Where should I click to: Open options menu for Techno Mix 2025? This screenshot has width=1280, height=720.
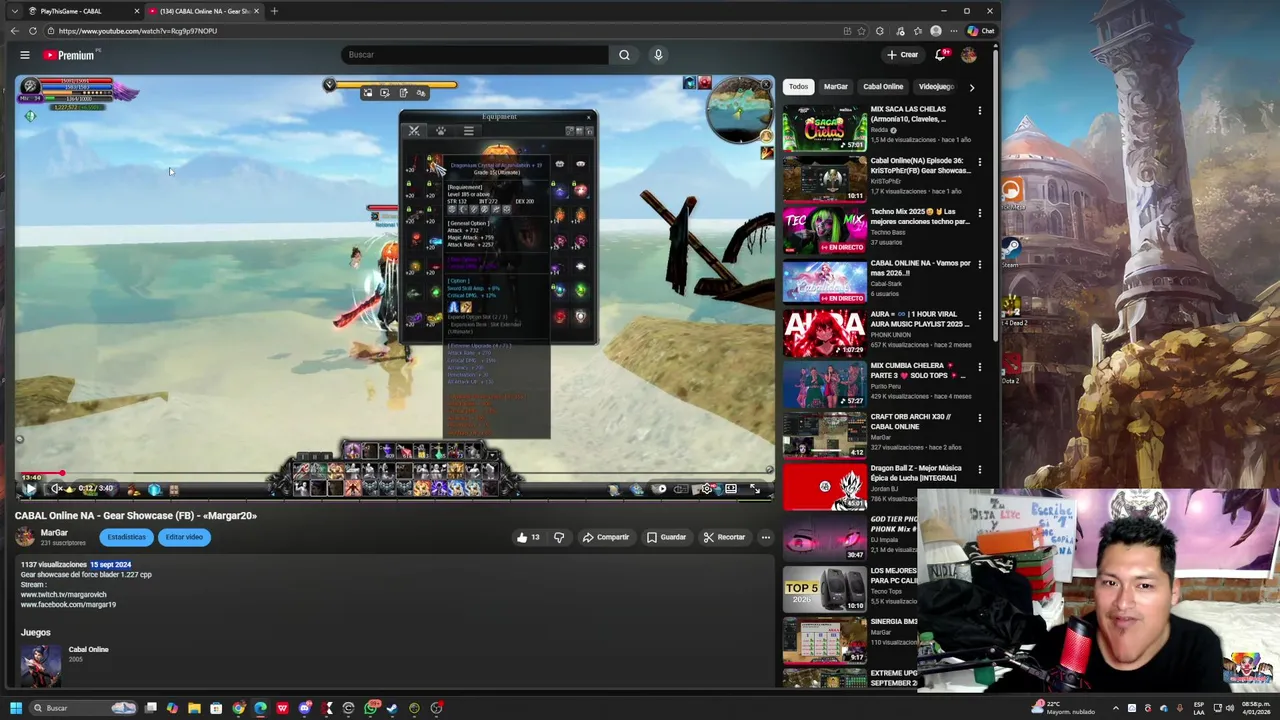point(979,213)
